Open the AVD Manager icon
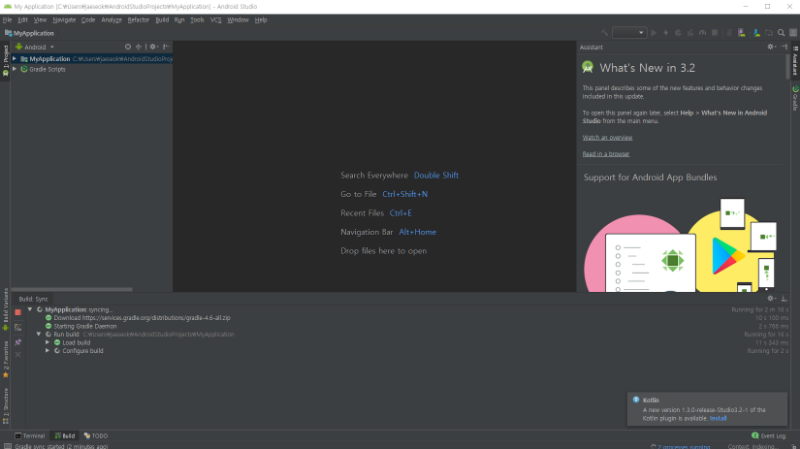This screenshot has height=449, width=800. click(742, 33)
